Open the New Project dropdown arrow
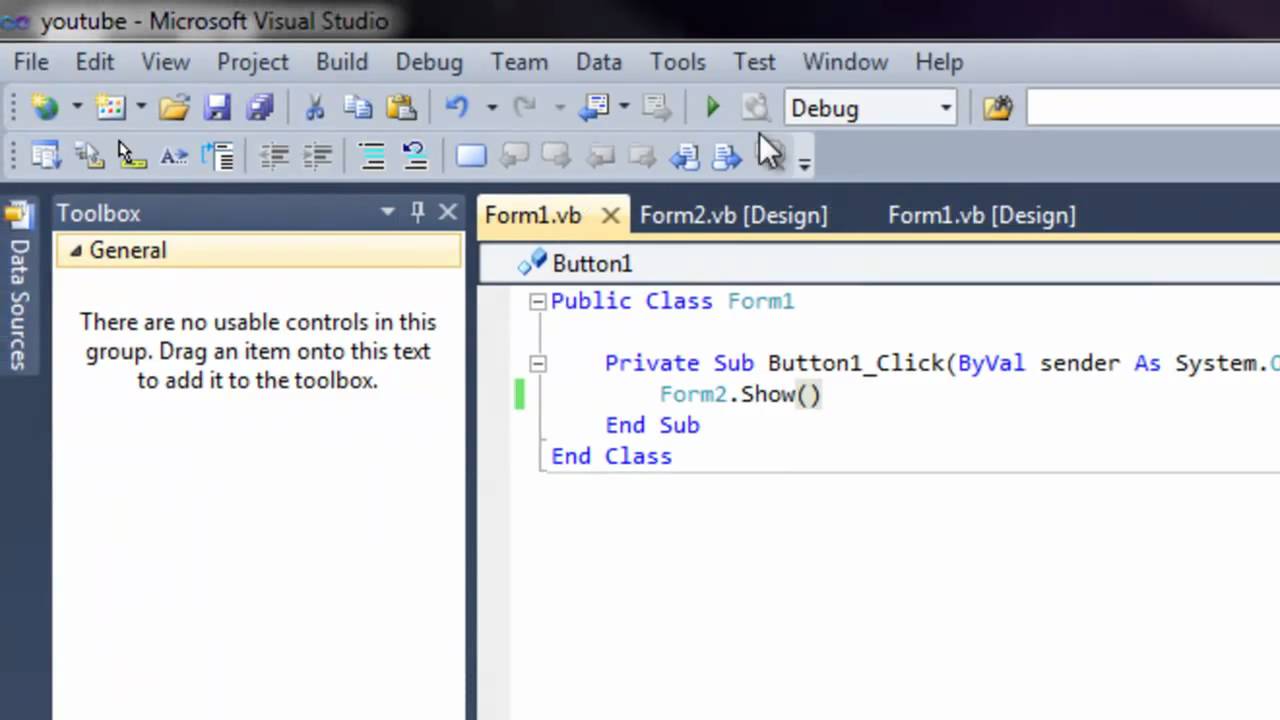1280x720 pixels. tap(76, 107)
